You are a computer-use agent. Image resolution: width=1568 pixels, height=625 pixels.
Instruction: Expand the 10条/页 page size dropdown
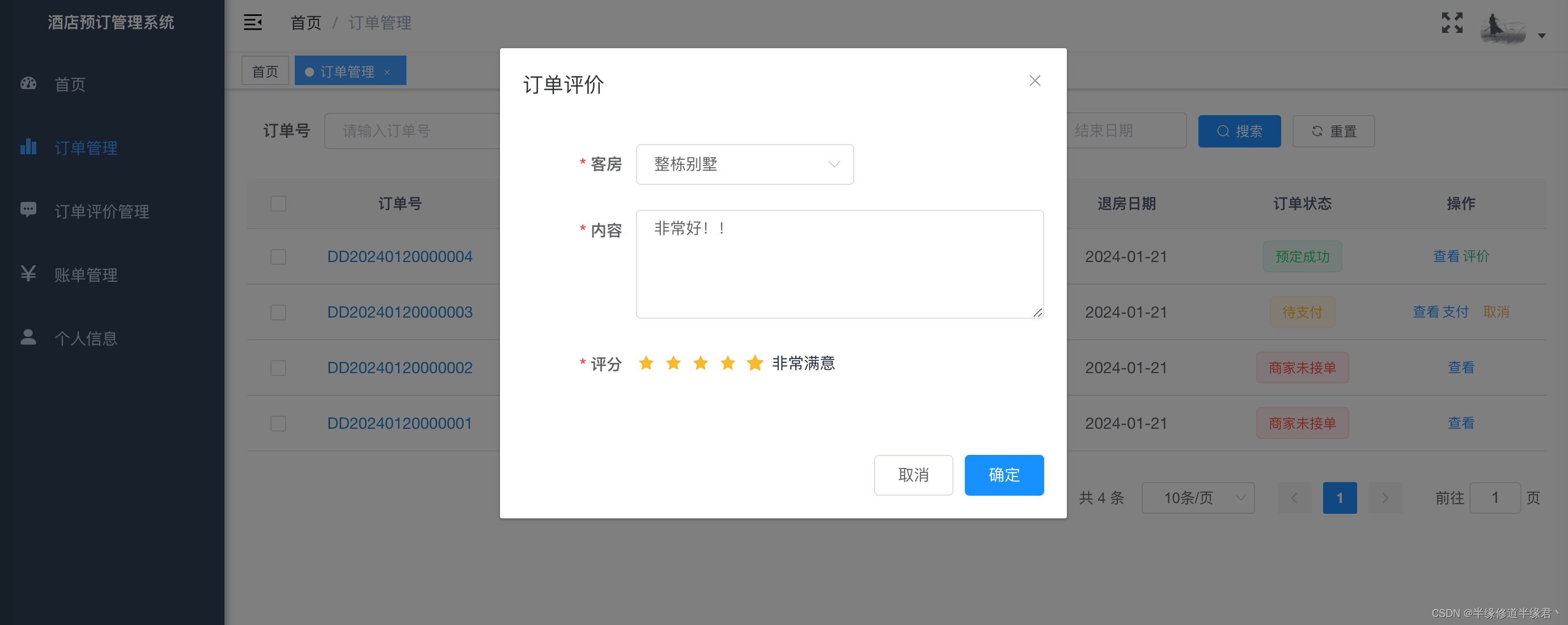[1197, 498]
